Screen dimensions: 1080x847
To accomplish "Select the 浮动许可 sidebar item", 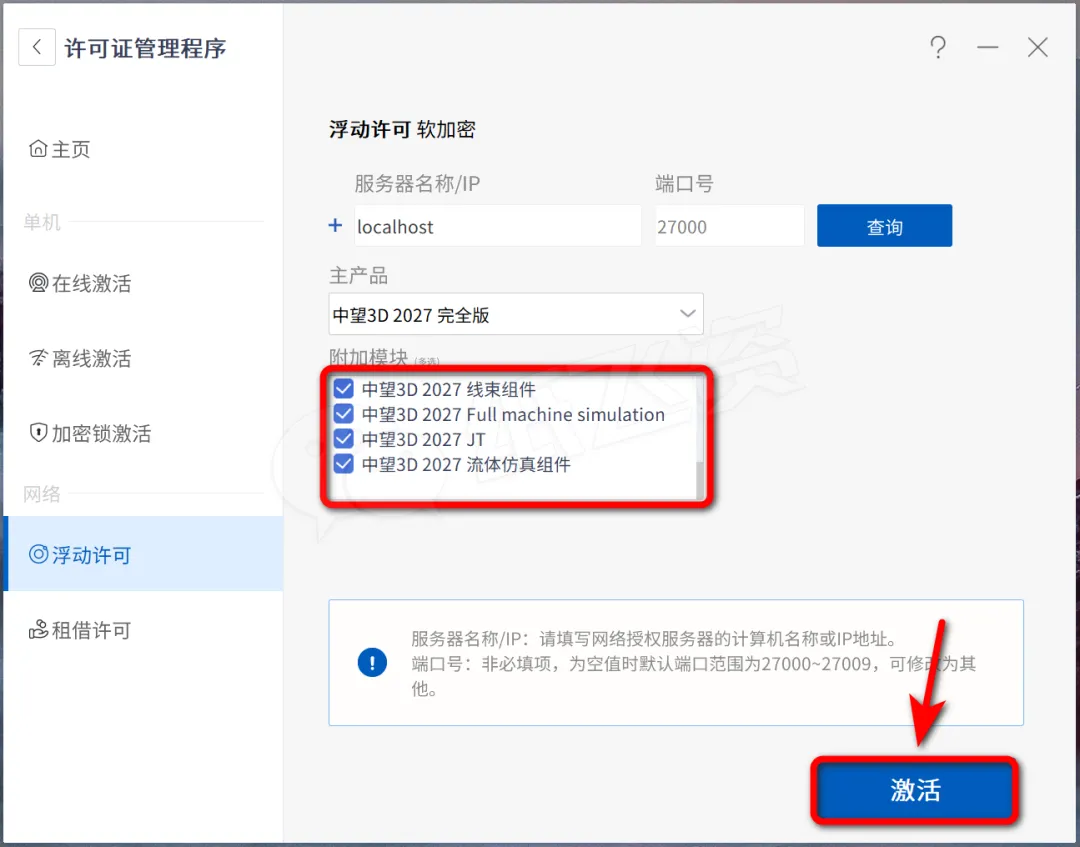I will 143,554.
